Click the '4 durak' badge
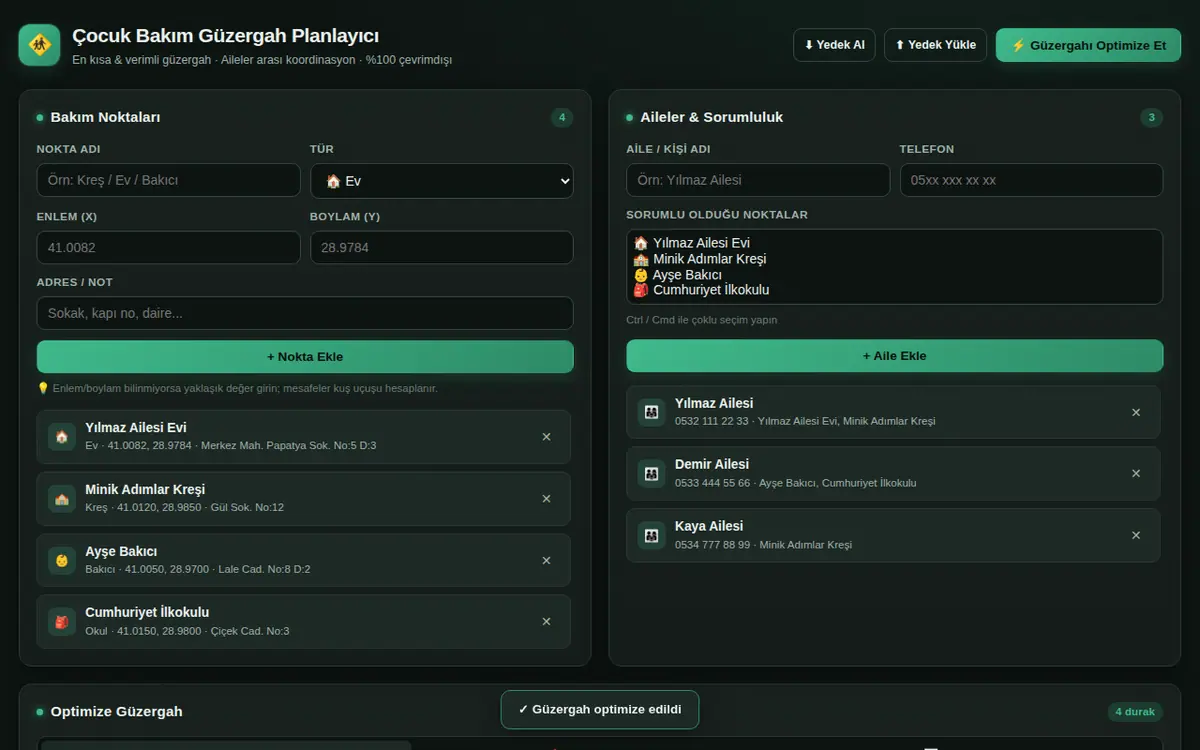Screen dimensions: 1200x750 tap(1135, 712)
